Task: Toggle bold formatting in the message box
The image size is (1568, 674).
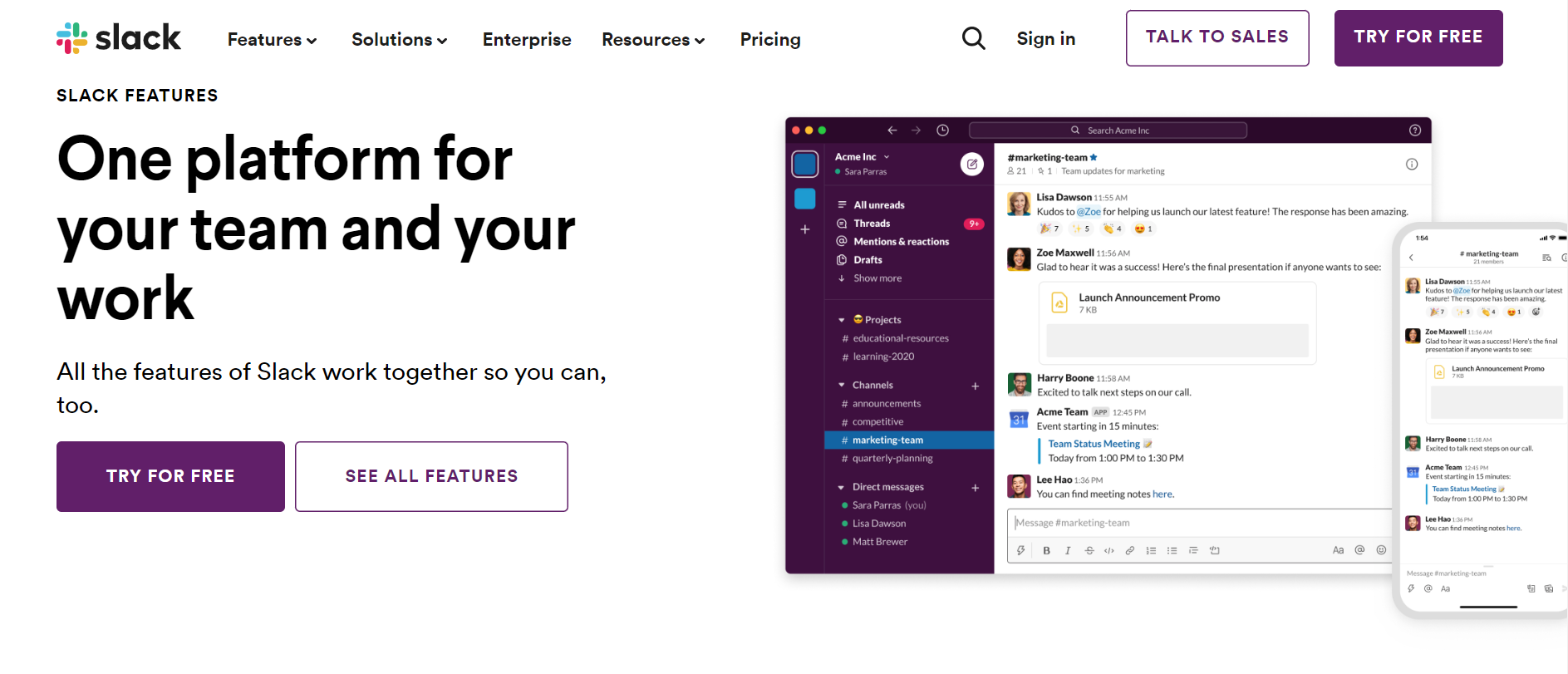Action: 1046,549
